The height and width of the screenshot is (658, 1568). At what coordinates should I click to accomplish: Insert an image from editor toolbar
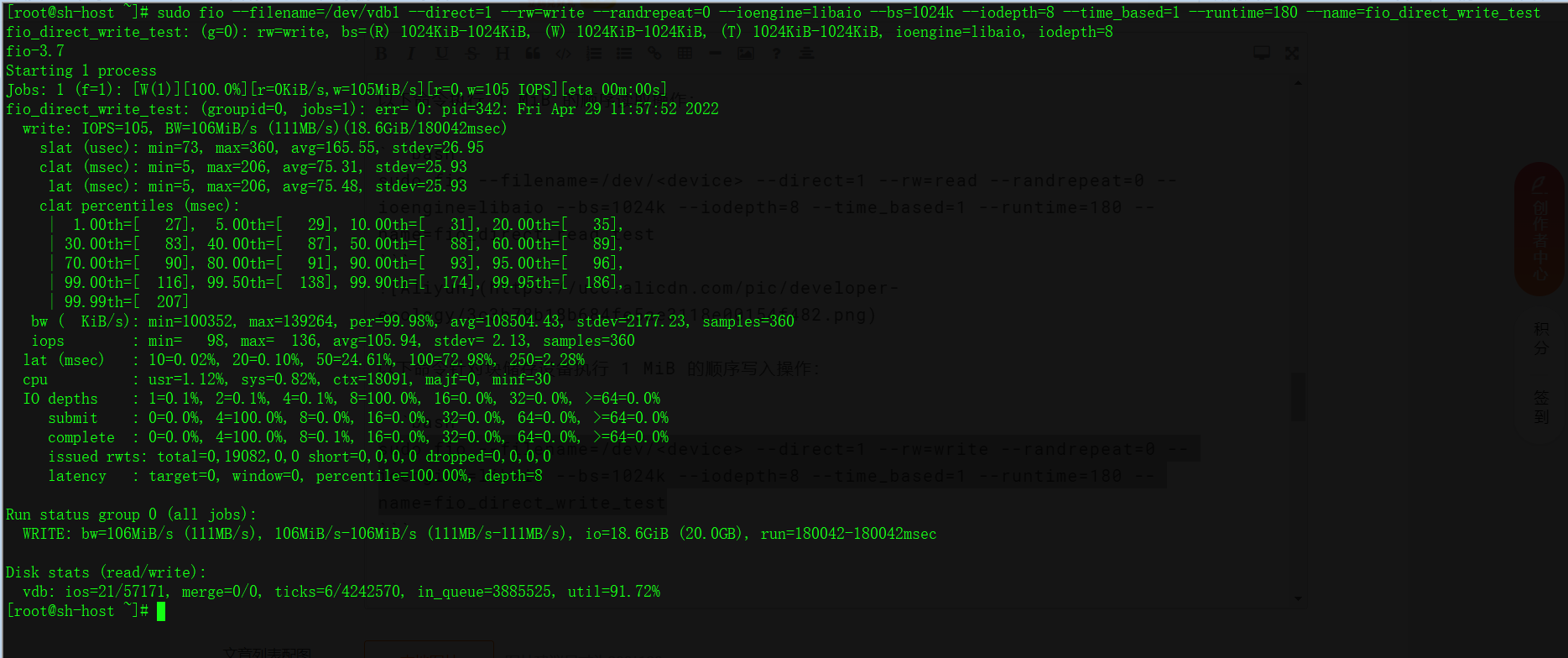tap(746, 53)
